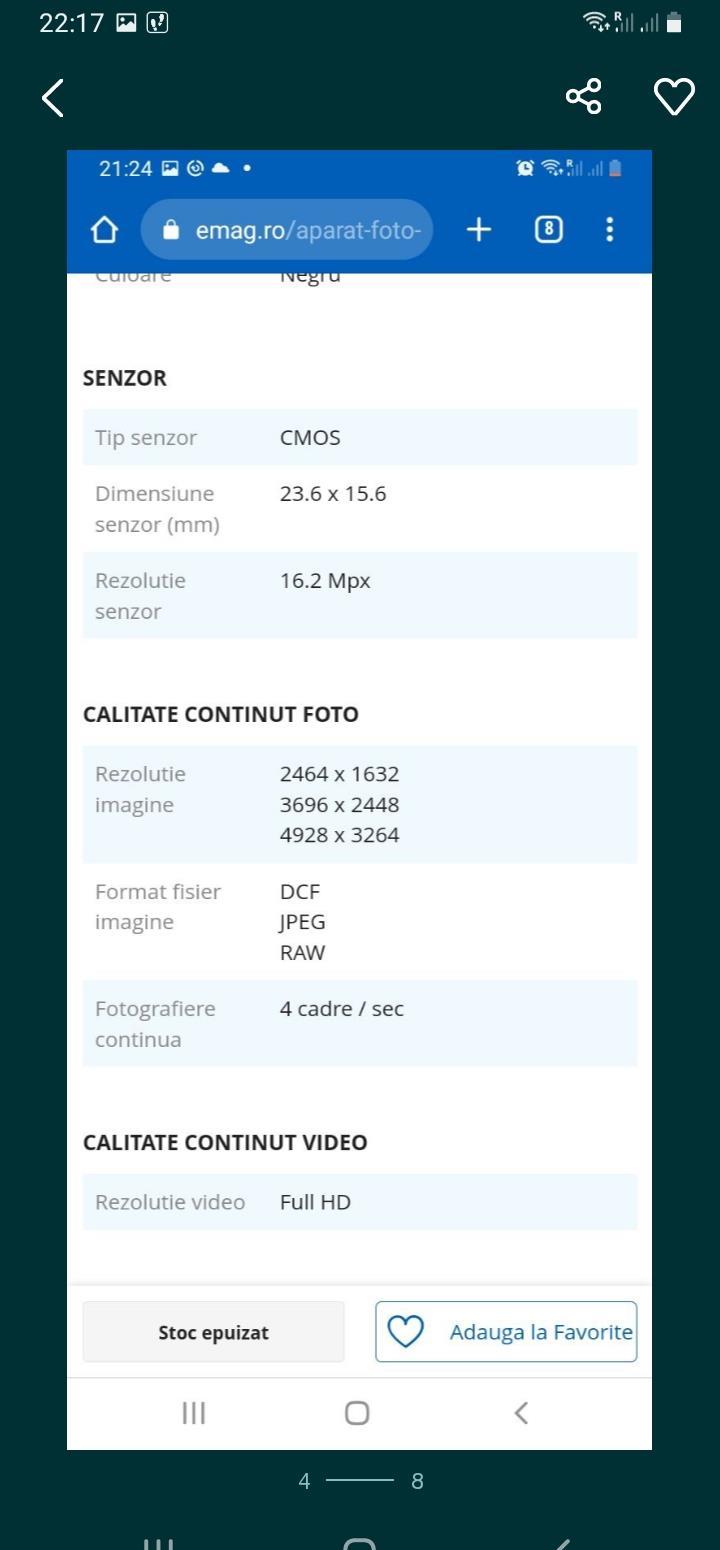The height and width of the screenshot is (1550, 720).
Task: Tap the share icon
Action: (x=584, y=96)
